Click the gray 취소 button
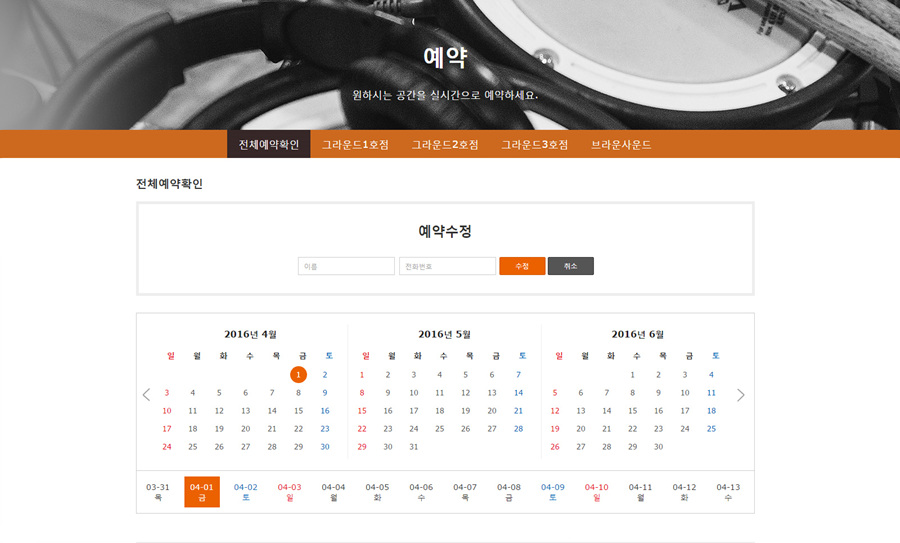 point(571,266)
